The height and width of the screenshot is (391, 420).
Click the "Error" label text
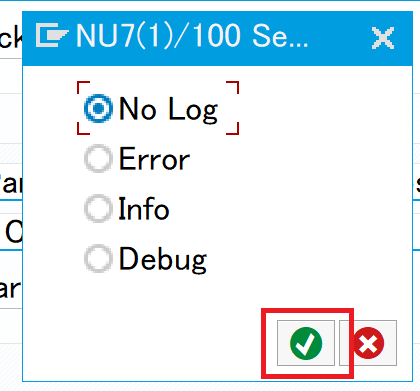pos(154,159)
